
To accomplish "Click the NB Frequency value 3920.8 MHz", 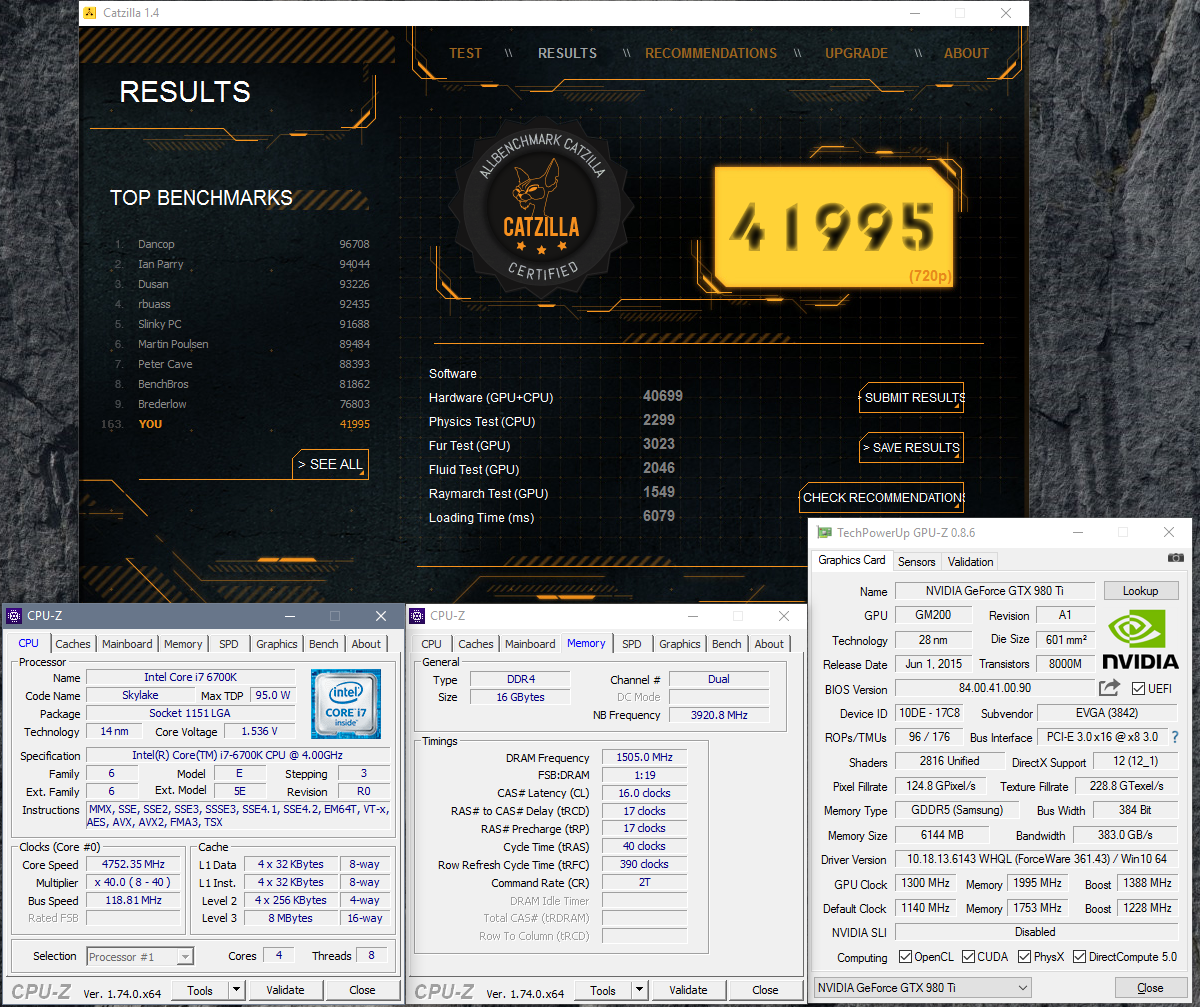I will click(x=719, y=715).
